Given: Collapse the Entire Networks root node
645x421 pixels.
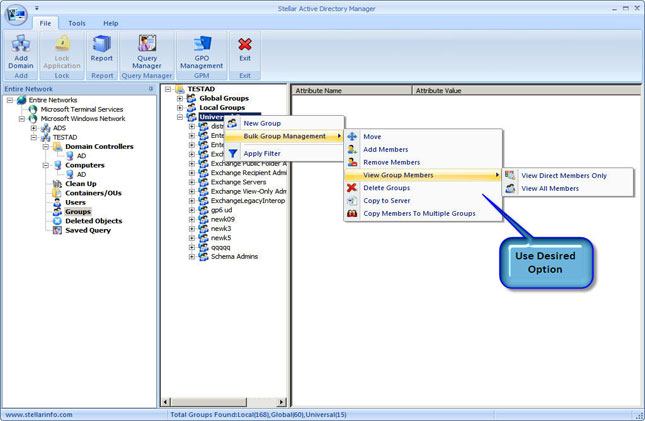Looking at the screenshot, I should click(x=10, y=100).
